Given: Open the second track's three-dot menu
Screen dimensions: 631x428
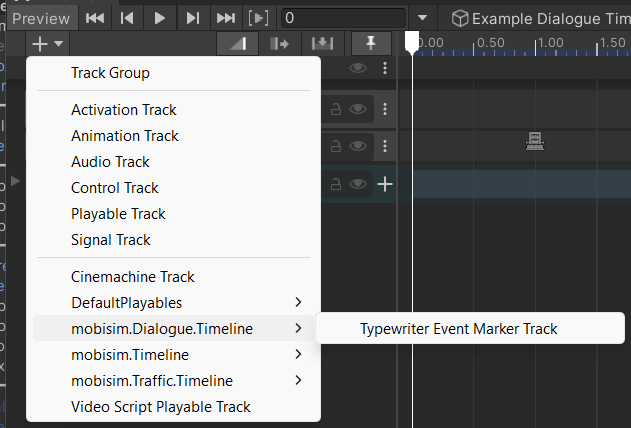Looking at the screenshot, I should pyautogui.click(x=385, y=146).
